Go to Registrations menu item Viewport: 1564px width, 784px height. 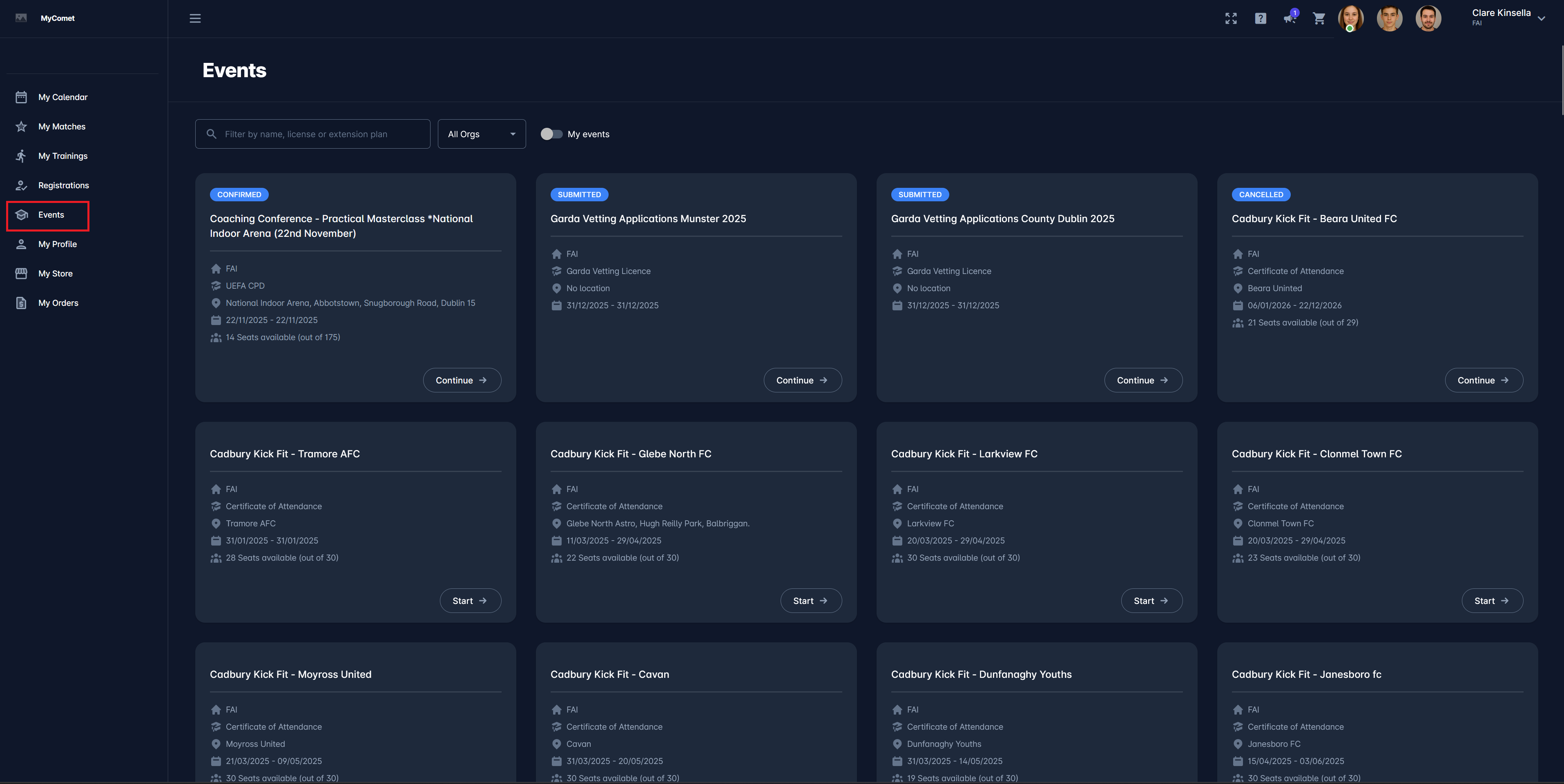(63, 186)
